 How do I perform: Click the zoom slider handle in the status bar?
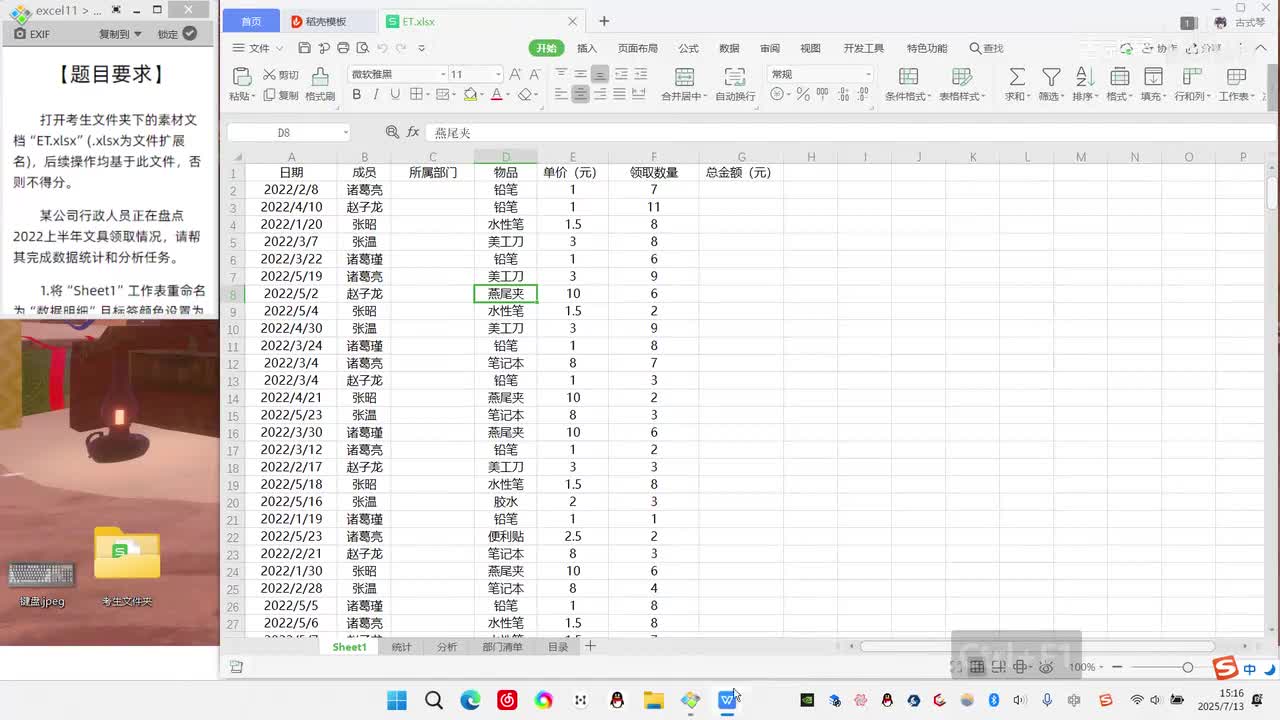point(1187,667)
